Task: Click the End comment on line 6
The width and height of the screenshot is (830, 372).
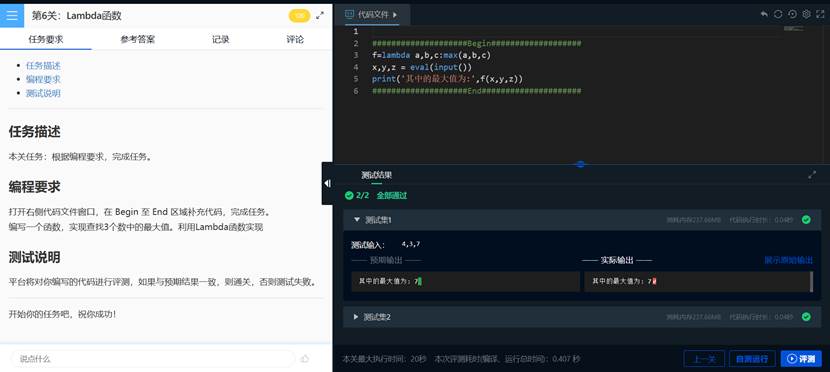Action: 476,91
